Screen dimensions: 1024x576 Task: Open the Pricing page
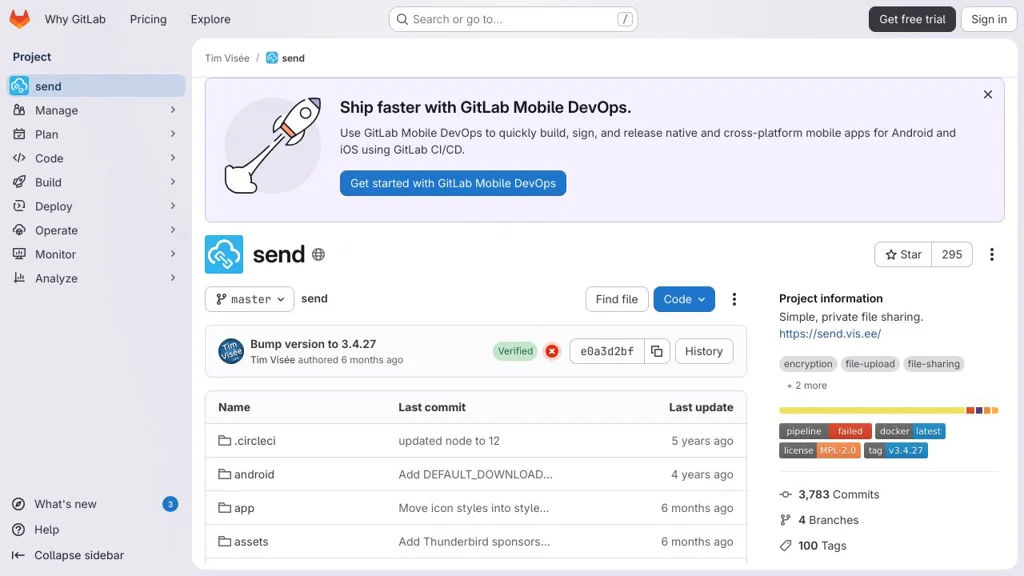148,19
